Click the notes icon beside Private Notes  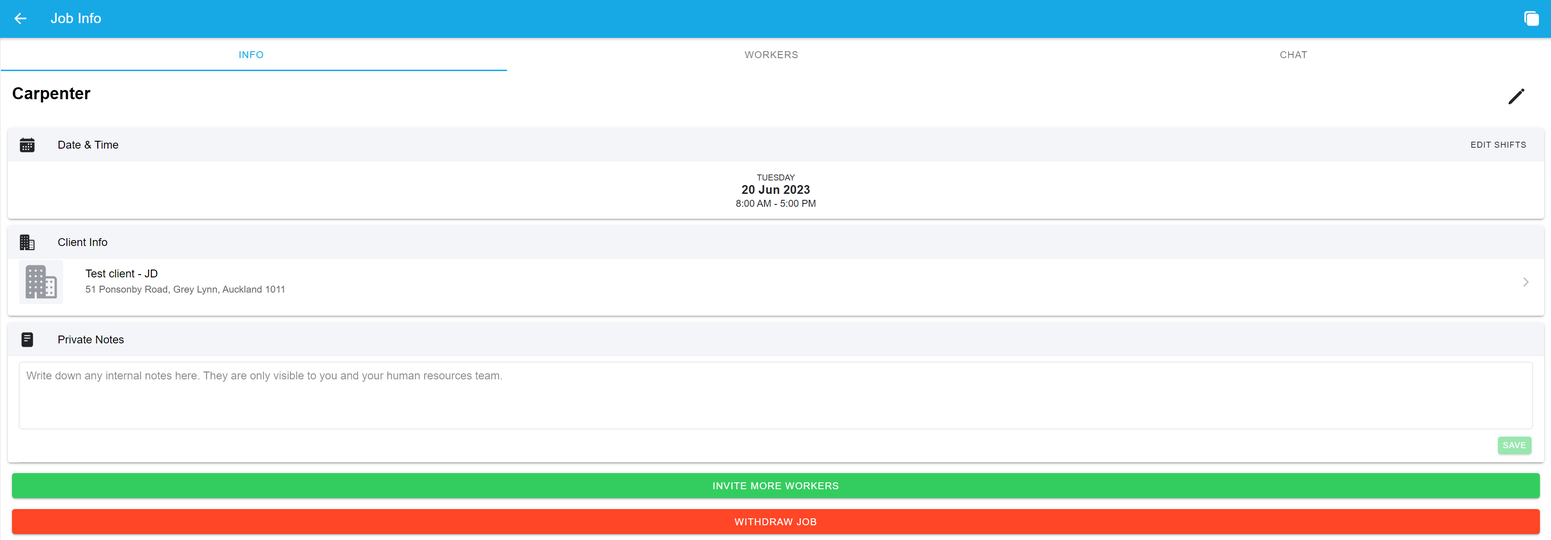click(27, 340)
